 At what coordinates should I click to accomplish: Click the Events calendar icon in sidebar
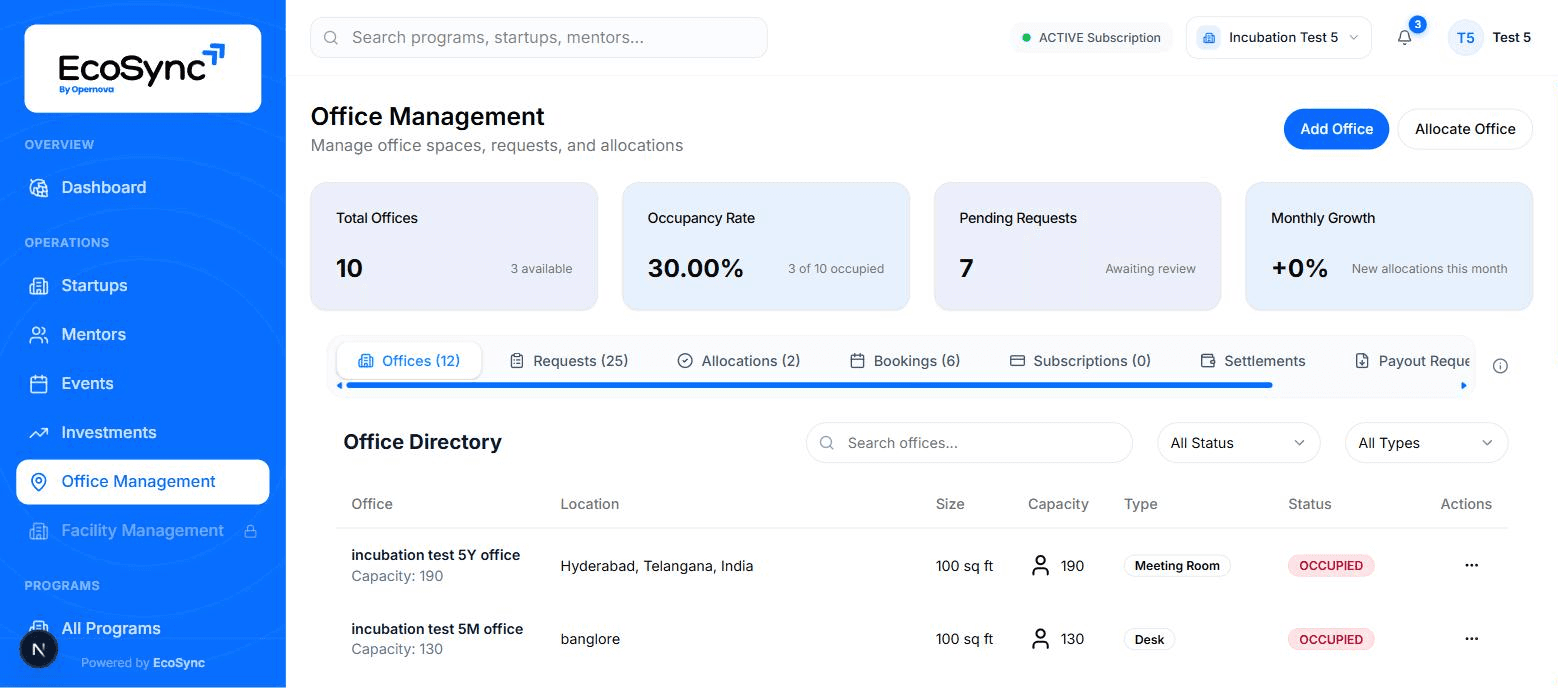tap(39, 384)
